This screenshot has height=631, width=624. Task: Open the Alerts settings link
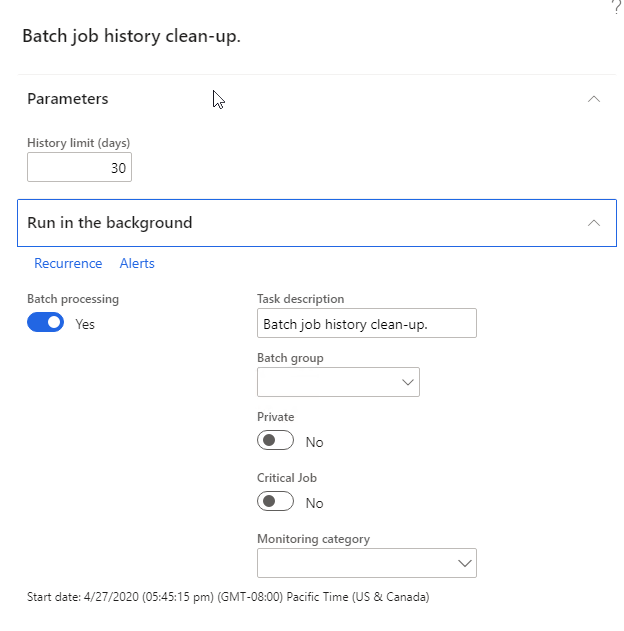137,263
